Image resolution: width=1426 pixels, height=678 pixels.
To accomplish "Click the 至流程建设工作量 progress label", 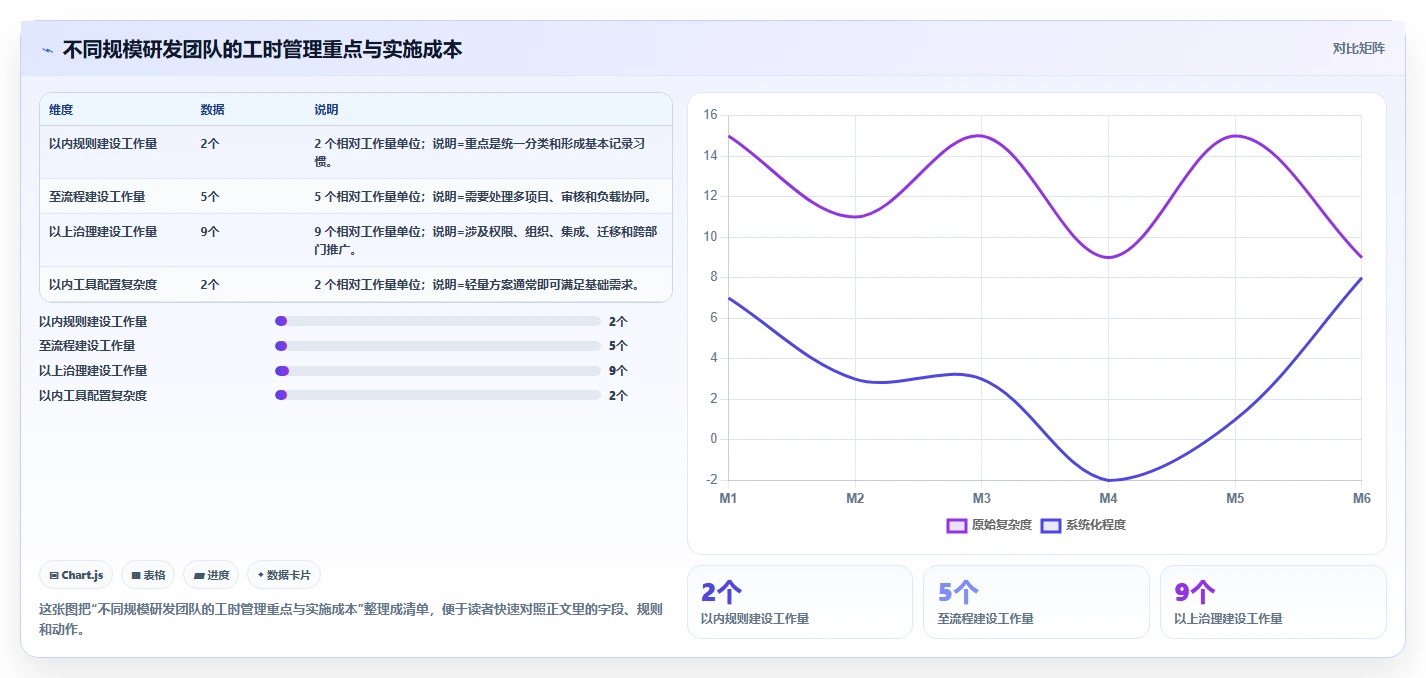I will (87, 346).
